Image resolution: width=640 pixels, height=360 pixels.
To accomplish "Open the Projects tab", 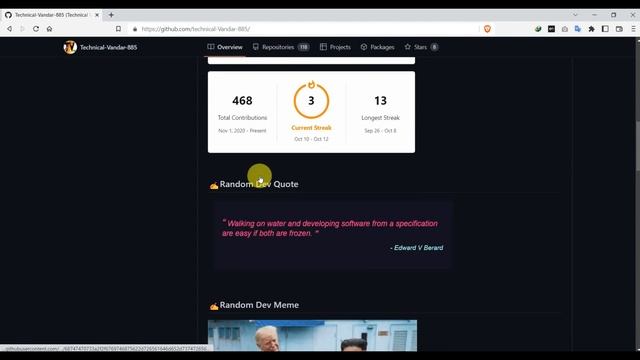I will click(335, 47).
